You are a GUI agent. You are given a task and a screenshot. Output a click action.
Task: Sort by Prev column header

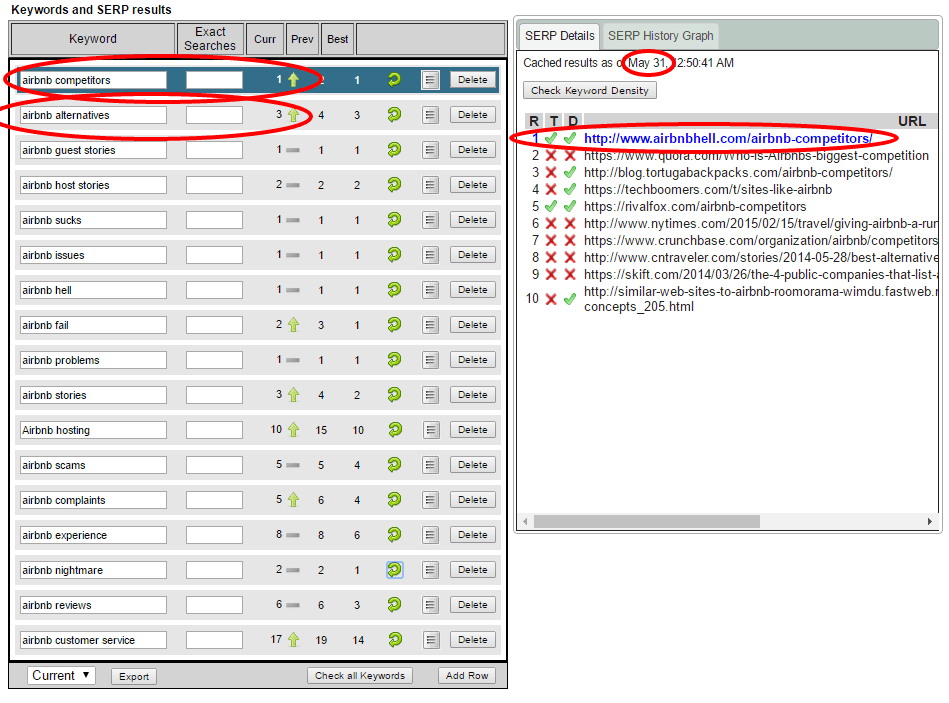302,39
